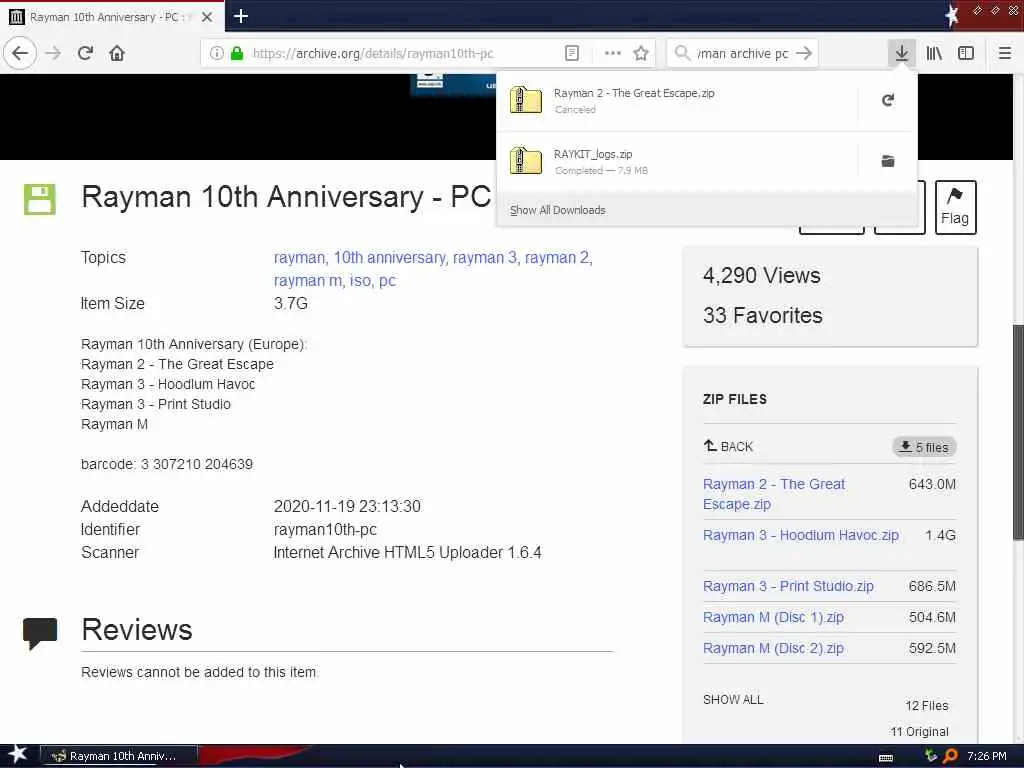Screen dimensions: 1024x768
Task: Open the star start menu on taskbar
Action: tap(17, 755)
